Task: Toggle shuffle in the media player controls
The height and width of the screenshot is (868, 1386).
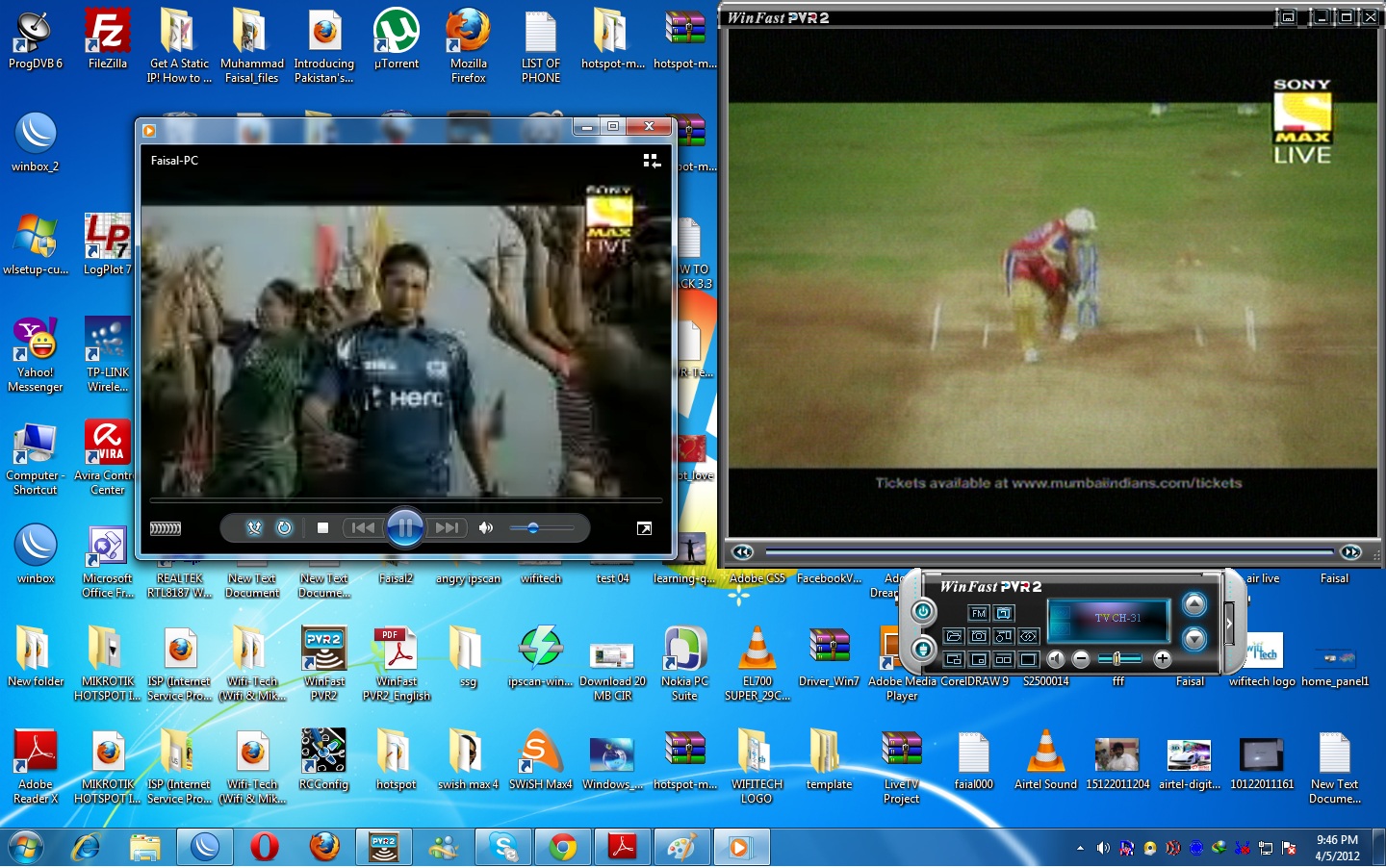Action: pyautogui.click(x=254, y=528)
